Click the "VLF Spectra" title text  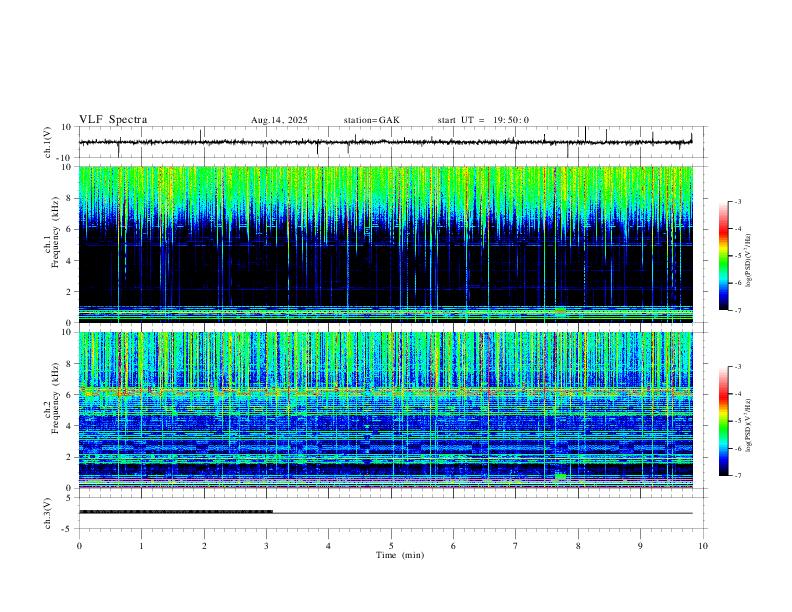pos(113,120)
